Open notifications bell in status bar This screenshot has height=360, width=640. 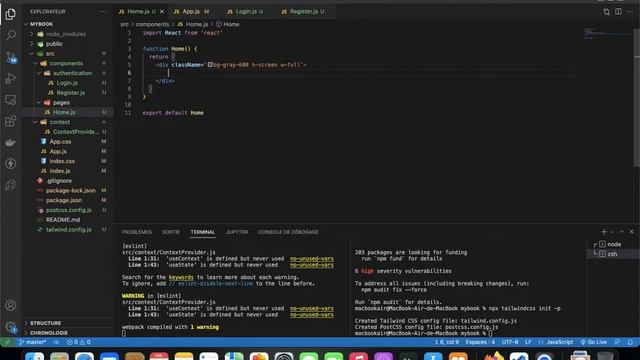tap(630, 342)
